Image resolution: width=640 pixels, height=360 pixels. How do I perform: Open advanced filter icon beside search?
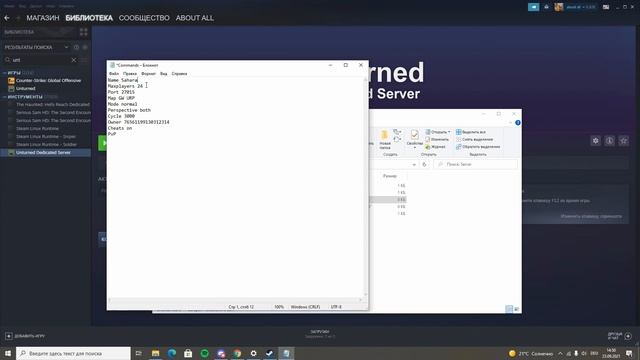click(x=84, y=60)
